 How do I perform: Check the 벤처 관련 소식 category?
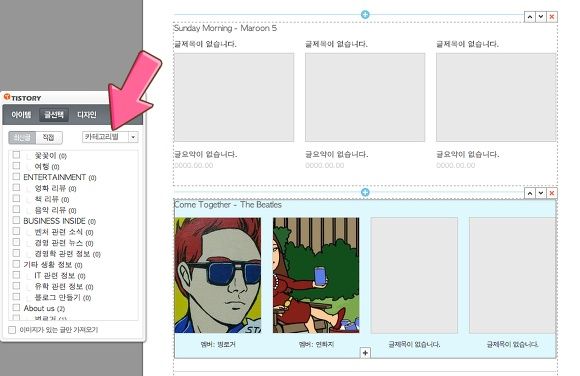point(16,231)
